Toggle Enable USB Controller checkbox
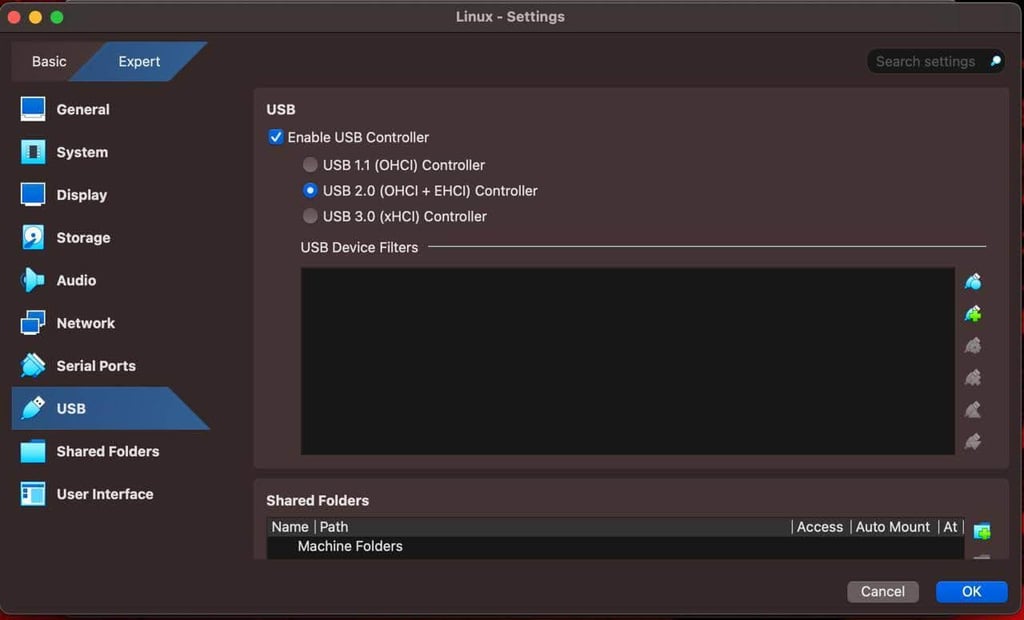Image resolution: width=1024 pixels, height=620 pixels. [276, 137]
